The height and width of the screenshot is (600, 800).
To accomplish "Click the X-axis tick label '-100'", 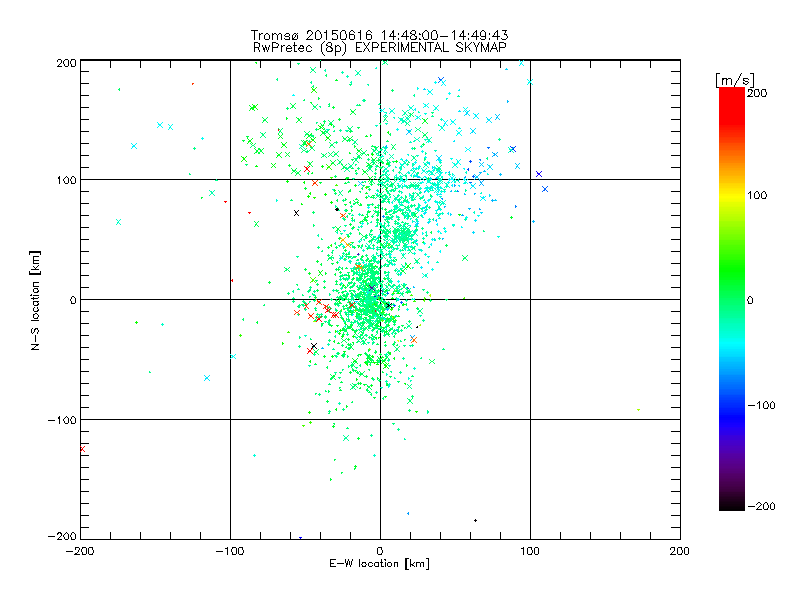I will point(230,551).
